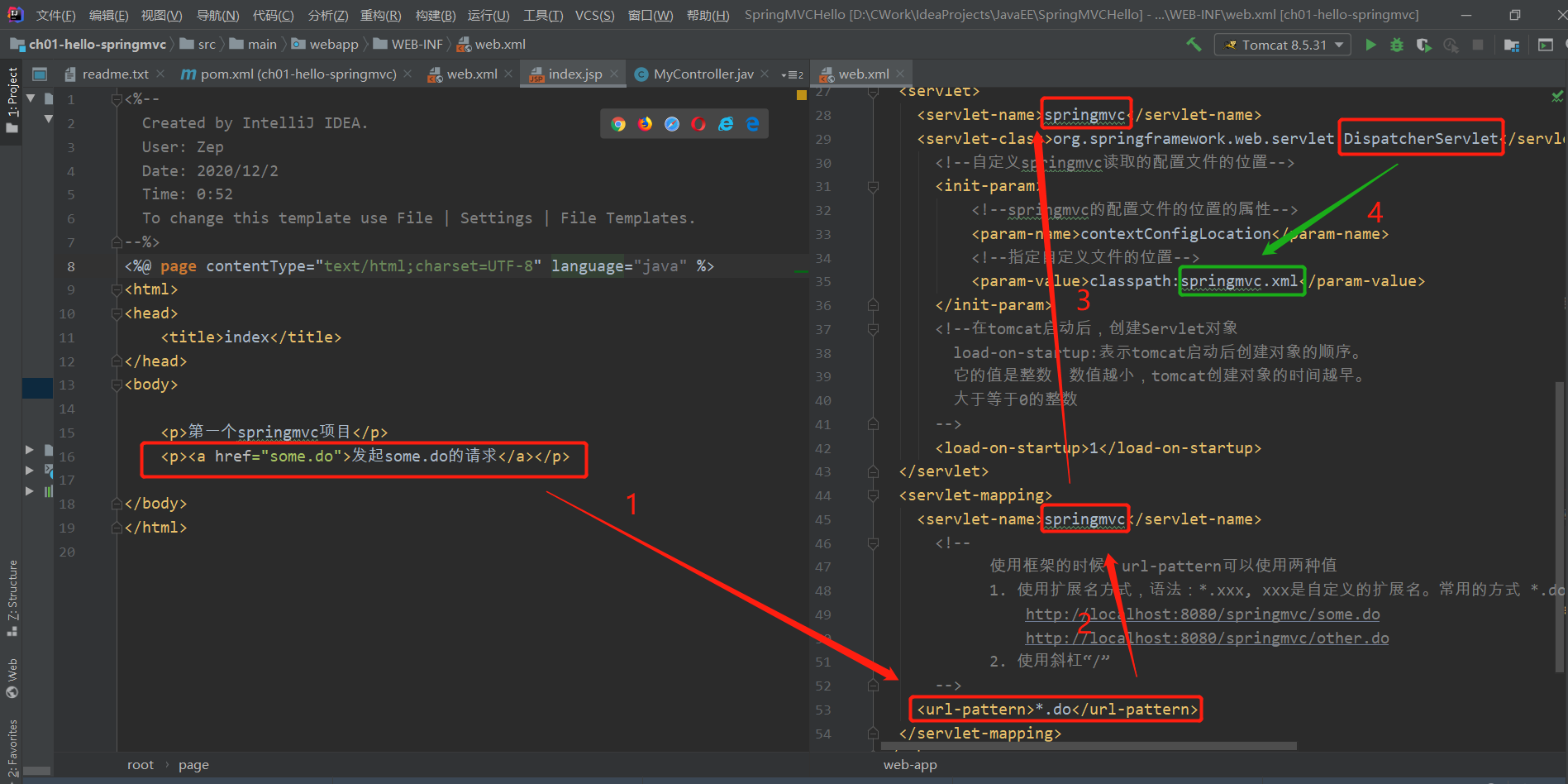Build the project with the hammer icon
Image resolution: width=1568 pixels, height=784 pixels.
(x=1194, y=45)
